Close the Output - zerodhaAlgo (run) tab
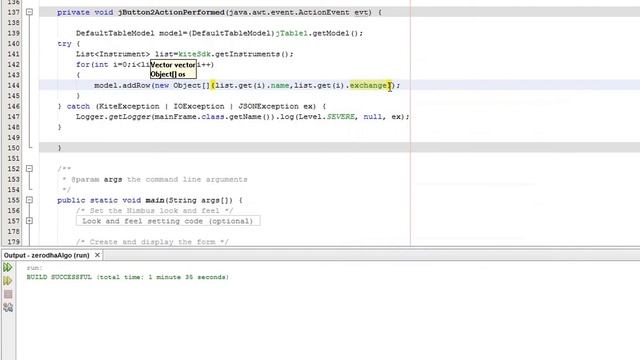Image resolution: width=640 pixels, height=360 pixels. click(97, 255)
